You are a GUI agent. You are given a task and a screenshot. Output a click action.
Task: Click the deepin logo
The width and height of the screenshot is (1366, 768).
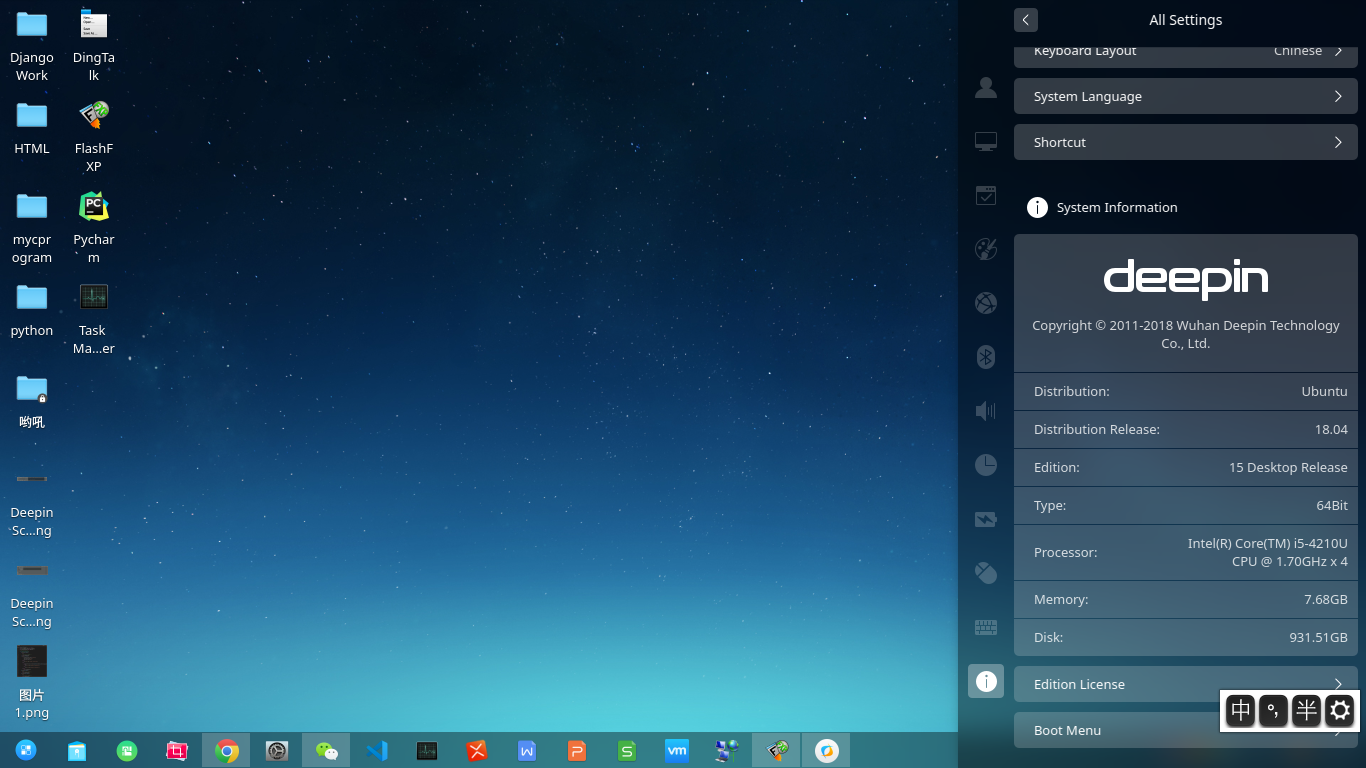click(x=1186, y=279)
